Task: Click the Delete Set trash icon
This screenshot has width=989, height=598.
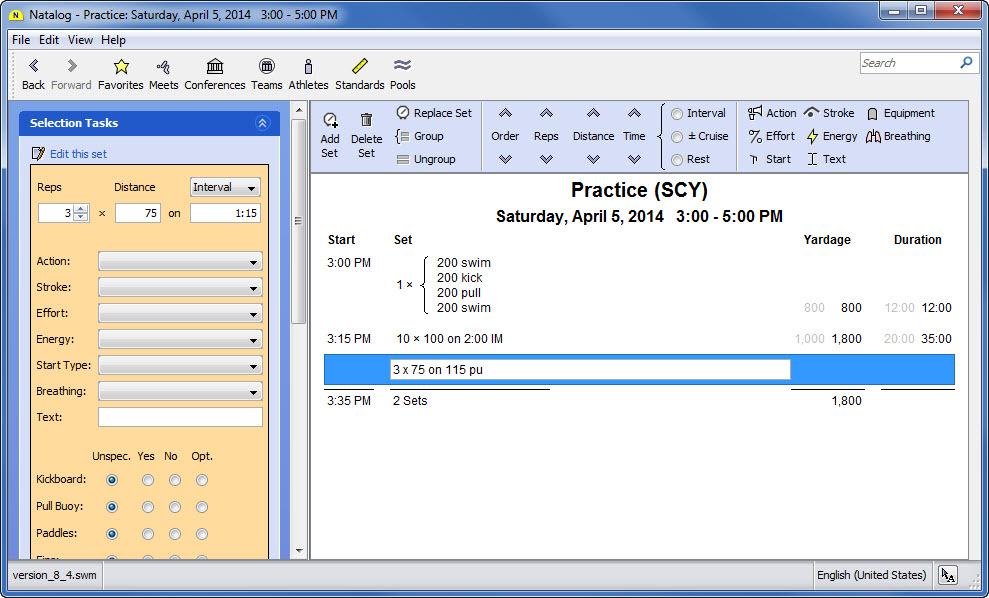Action: point(366,120)
